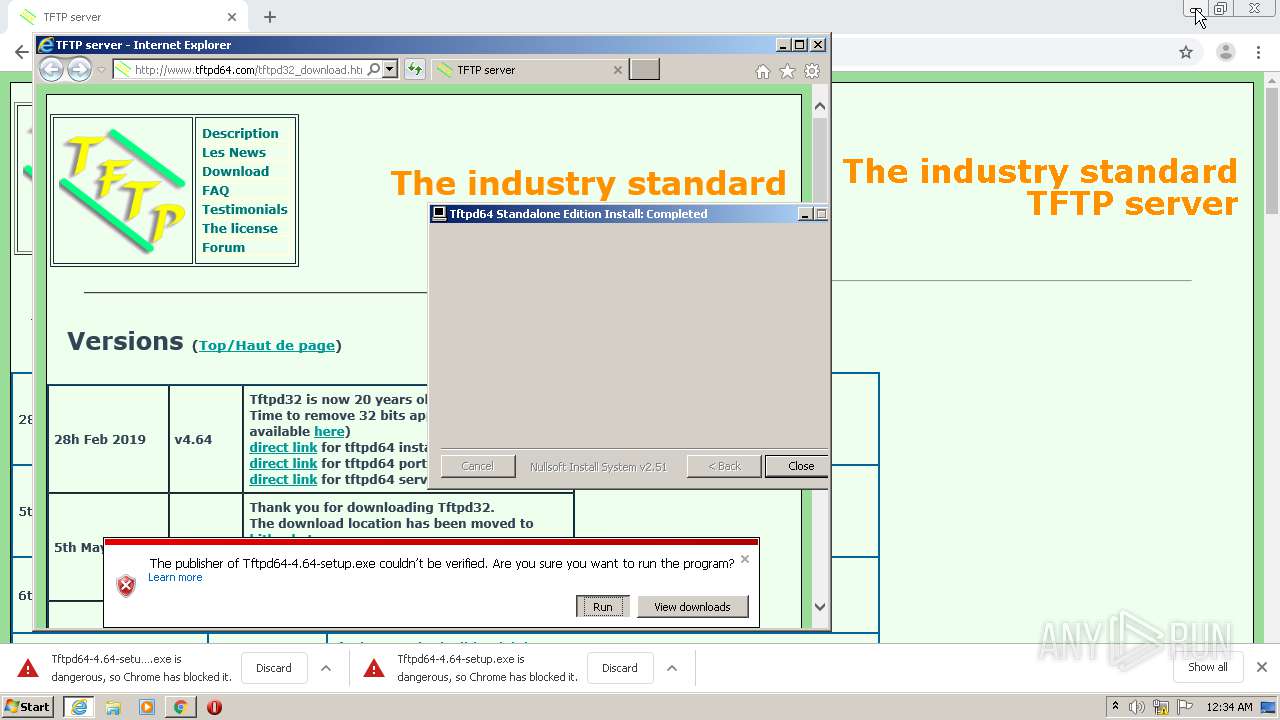Open the IE Home icon
The image size is (1280, 720).
pos(763,71)
